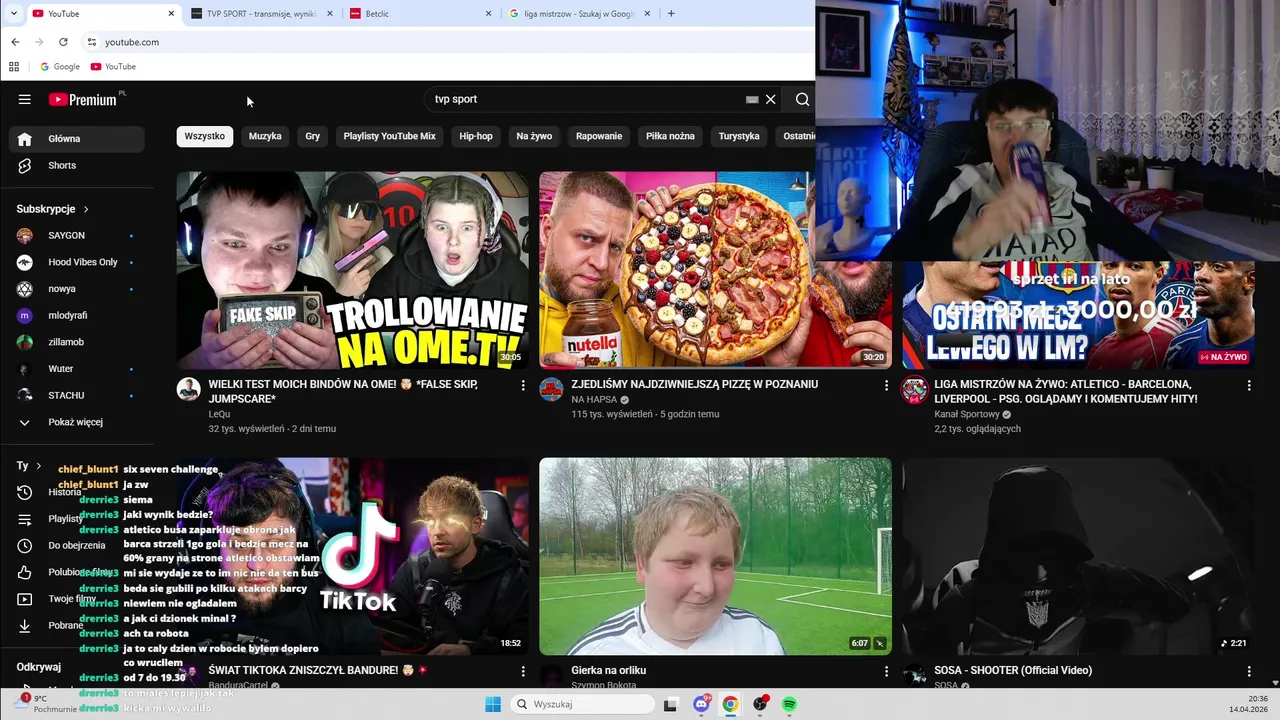Image resolution: width=1280 pixels, height=720 pixels.
Task: Click the magnifier search button
Action: click(x=802, y=99)
